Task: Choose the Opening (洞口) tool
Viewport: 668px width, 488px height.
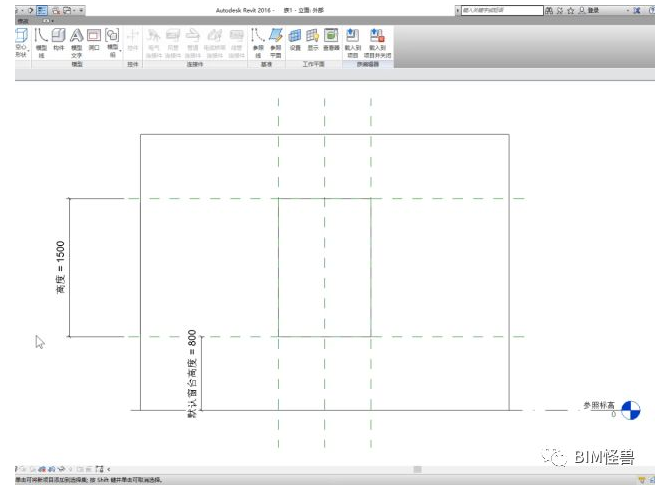Action: click(x=94, y=40)
